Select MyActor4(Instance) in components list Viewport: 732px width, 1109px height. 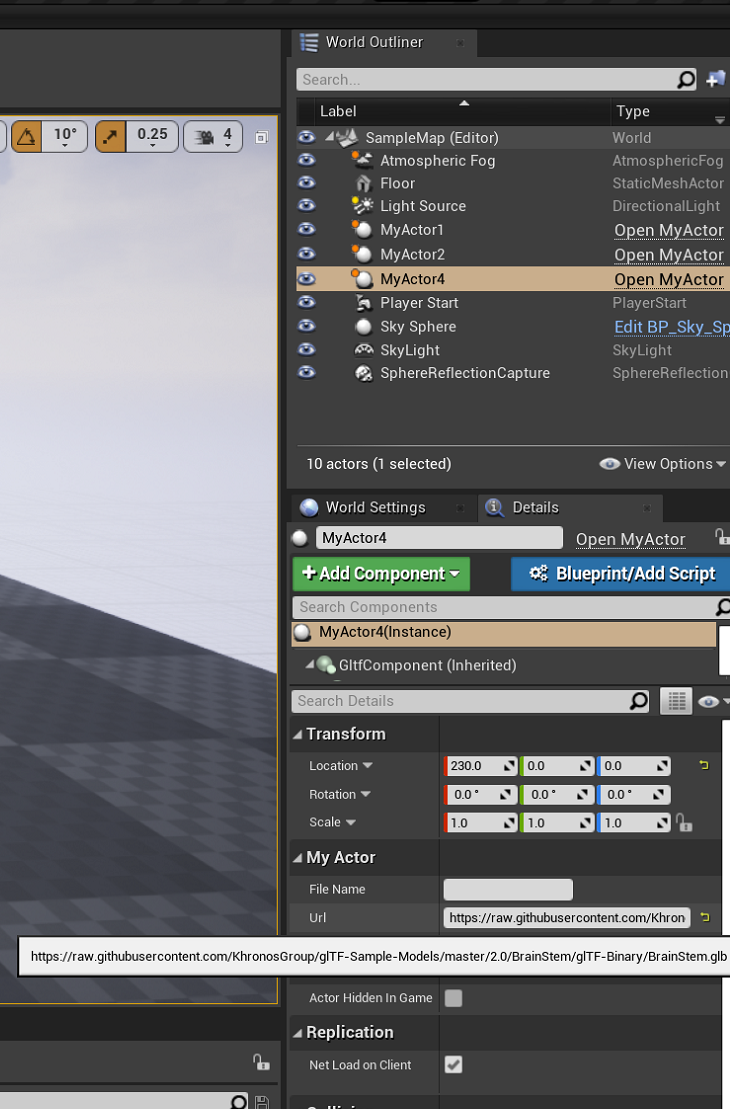pyautogui.click(x=504, y=632)
